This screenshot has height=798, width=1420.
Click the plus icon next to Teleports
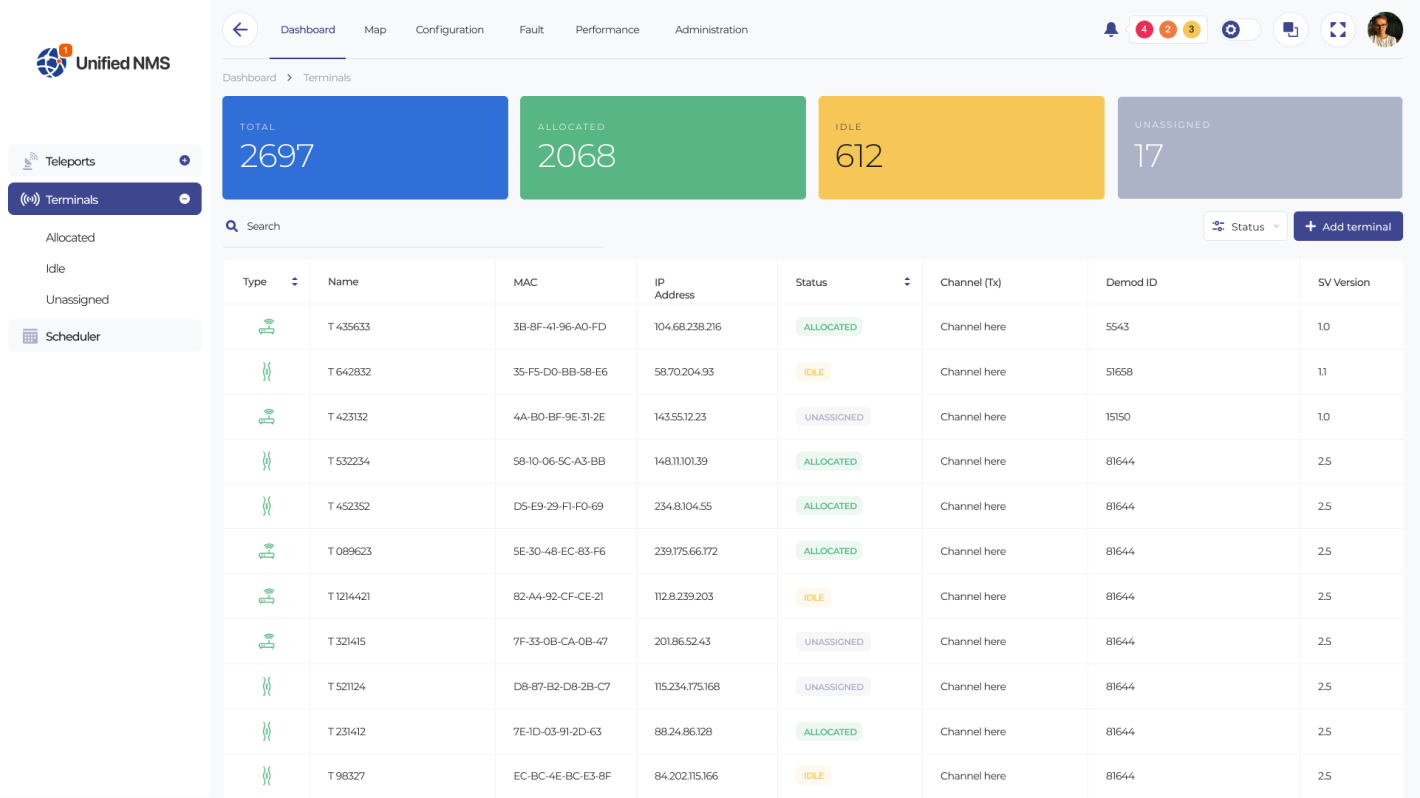183,160
